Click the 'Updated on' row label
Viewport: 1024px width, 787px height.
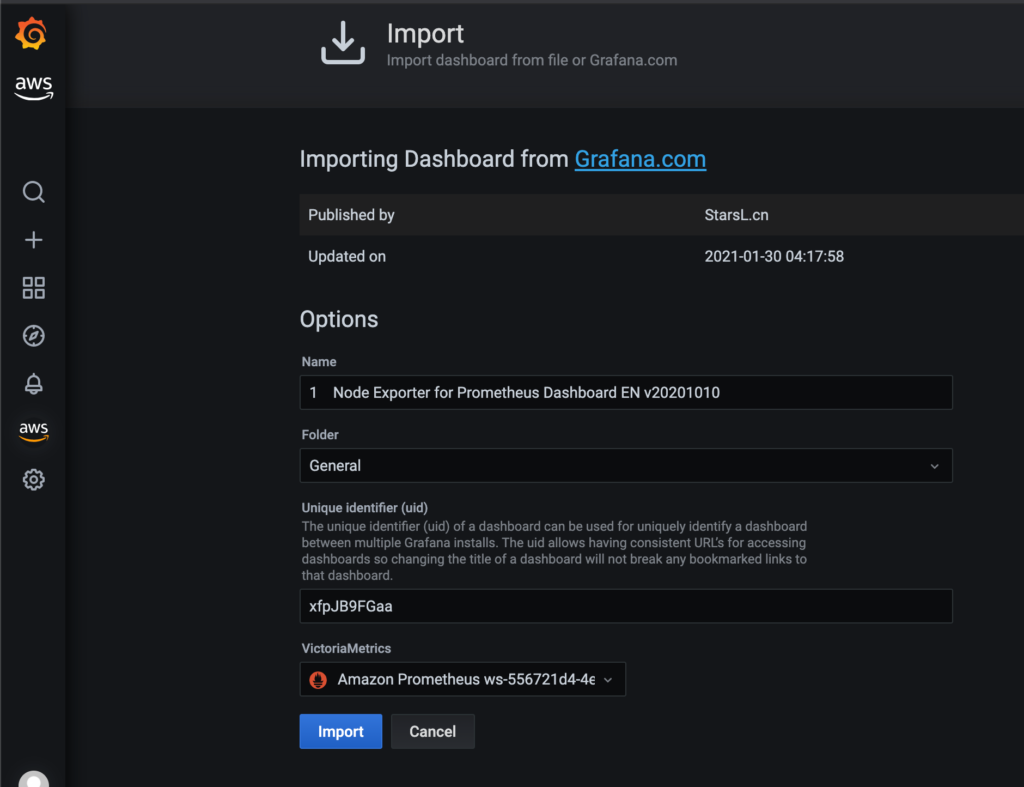pos(347,257)
